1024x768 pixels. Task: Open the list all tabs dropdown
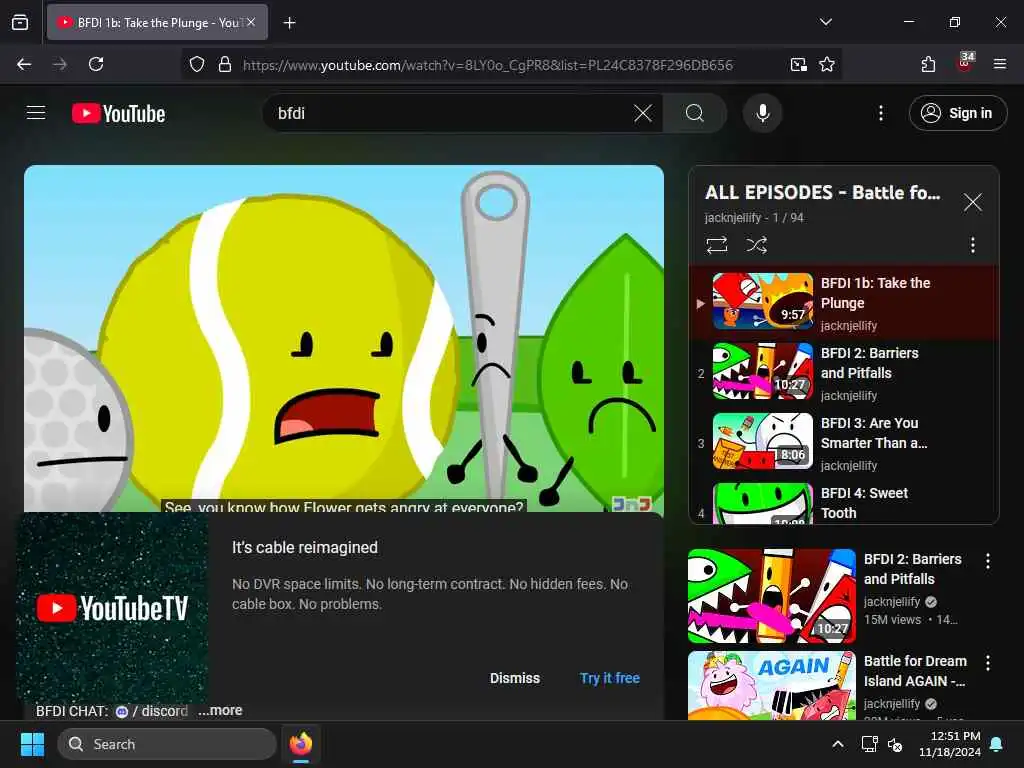[x=825, y=22]
